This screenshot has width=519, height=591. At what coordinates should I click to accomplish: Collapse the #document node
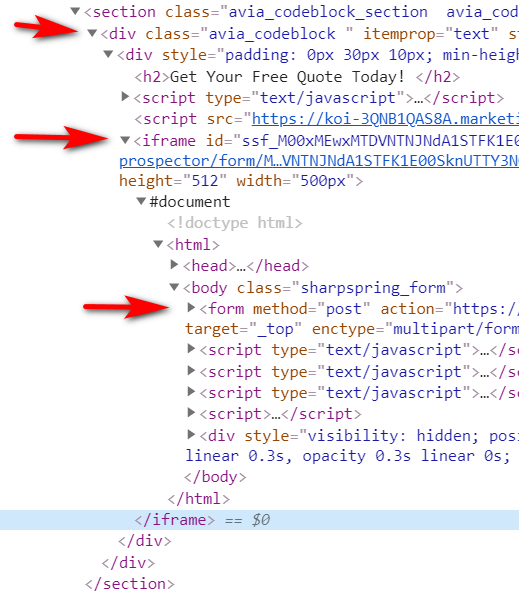(x=141, y=201)
